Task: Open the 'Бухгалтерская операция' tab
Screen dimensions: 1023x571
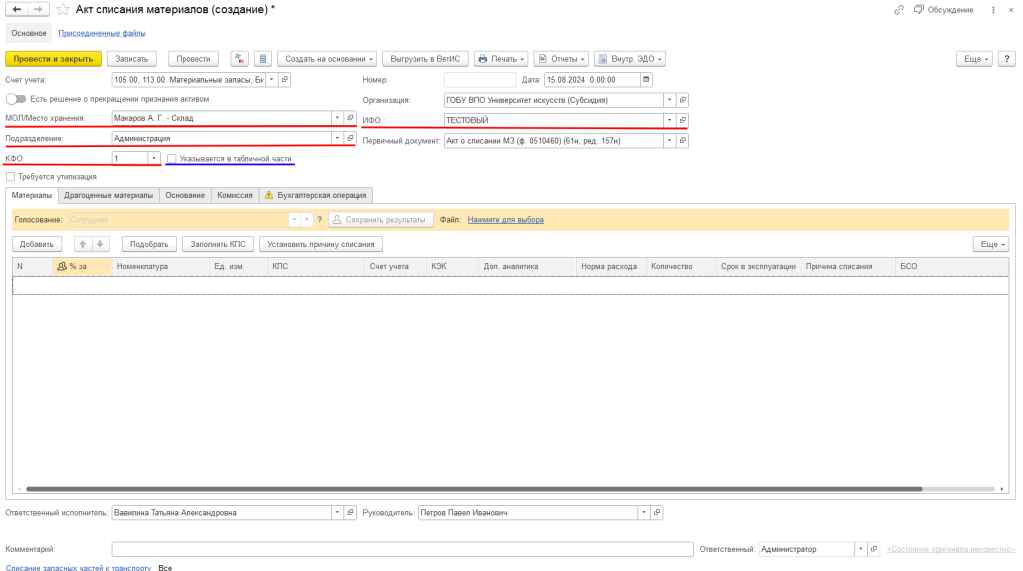Action: [316, 195]
